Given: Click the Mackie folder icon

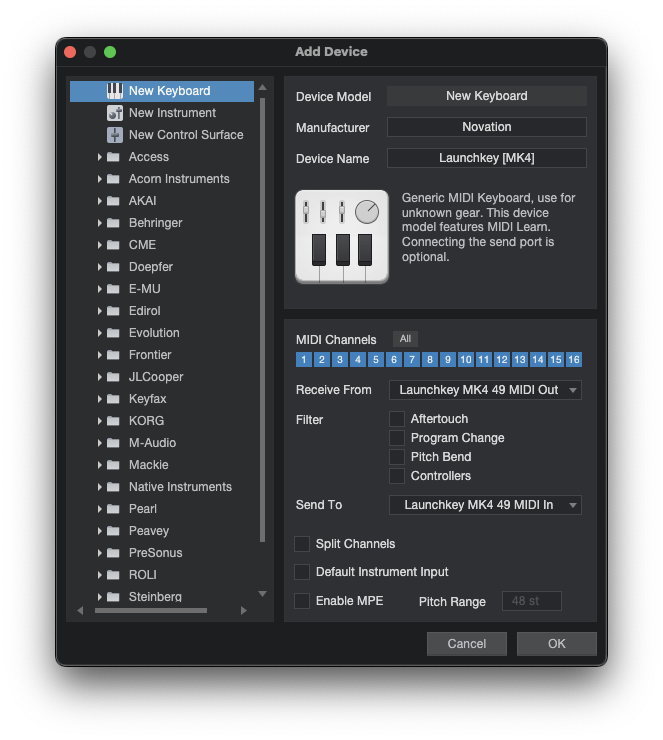Looking at the screenshot, I should (x=113, y=465).
